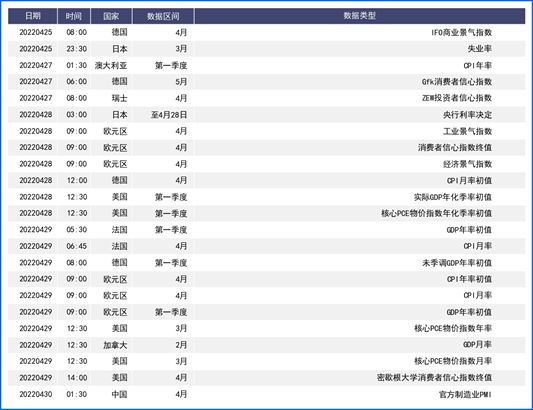This screenshot has height=410, width=533.
Task: Click the 06:45 time cell
Action: [76, 246]
